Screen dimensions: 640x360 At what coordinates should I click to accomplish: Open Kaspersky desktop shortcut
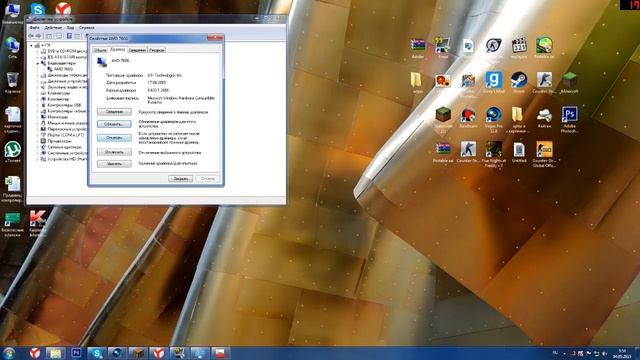38,223
